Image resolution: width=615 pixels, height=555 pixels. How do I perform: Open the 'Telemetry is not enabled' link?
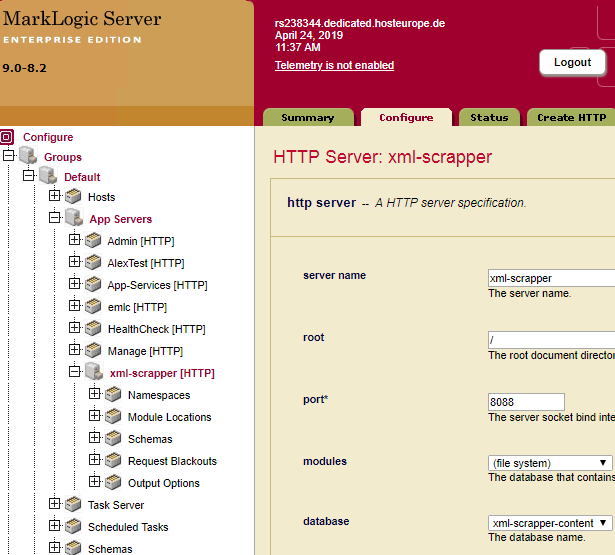pyautogui.click(x=334, y=65)
